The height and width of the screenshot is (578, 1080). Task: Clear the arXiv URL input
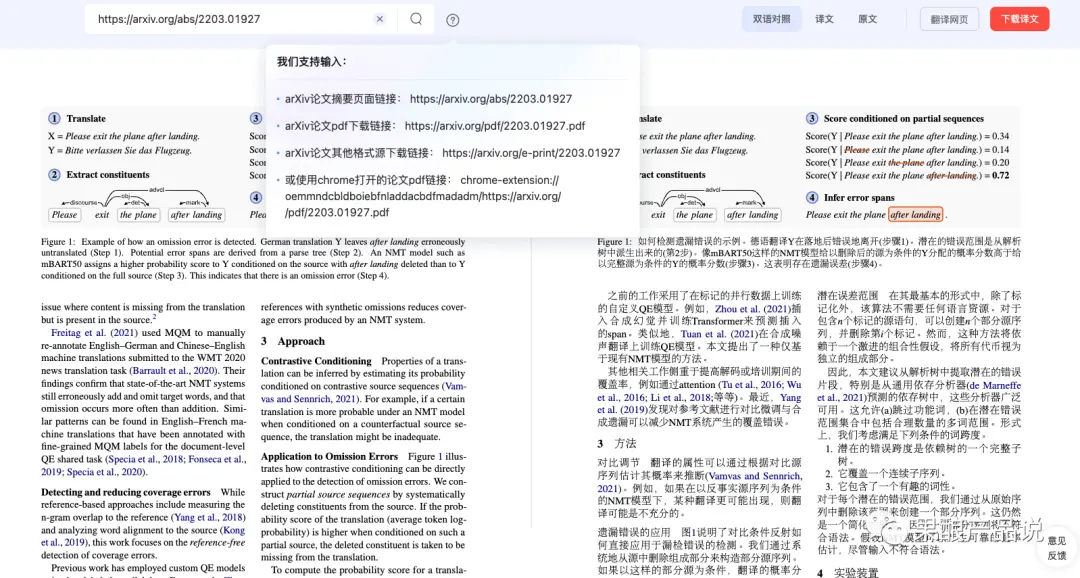pyautogui.click(x=380, y=19)
